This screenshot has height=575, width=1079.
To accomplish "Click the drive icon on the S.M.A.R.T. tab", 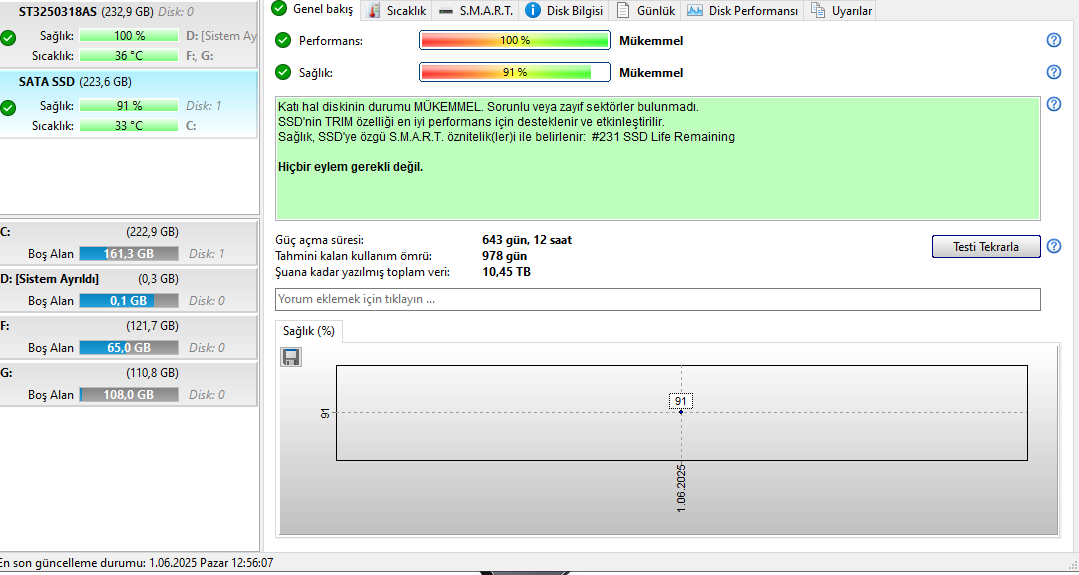I will tap(446, 11).
